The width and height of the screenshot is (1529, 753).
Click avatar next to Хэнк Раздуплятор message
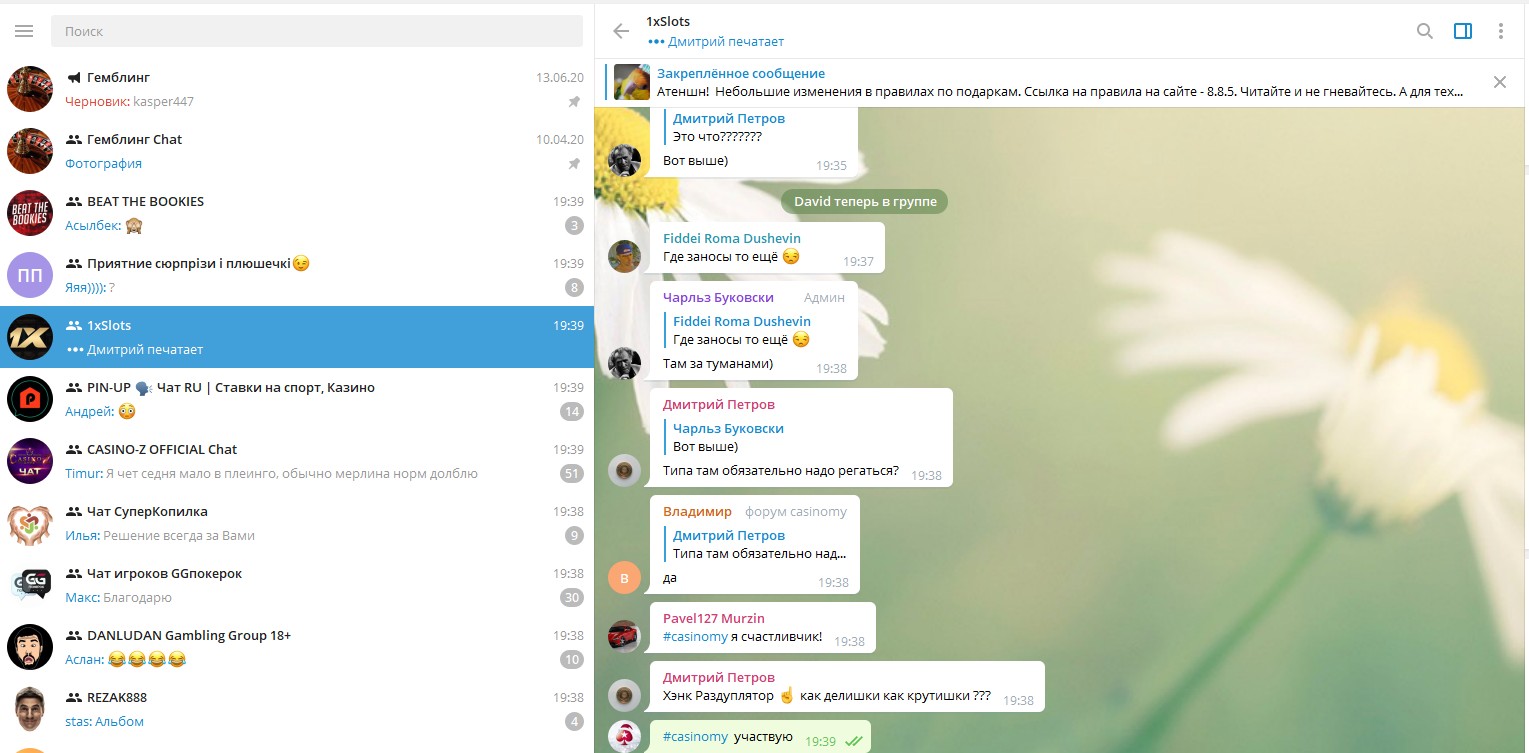click(x=624, y=695)
